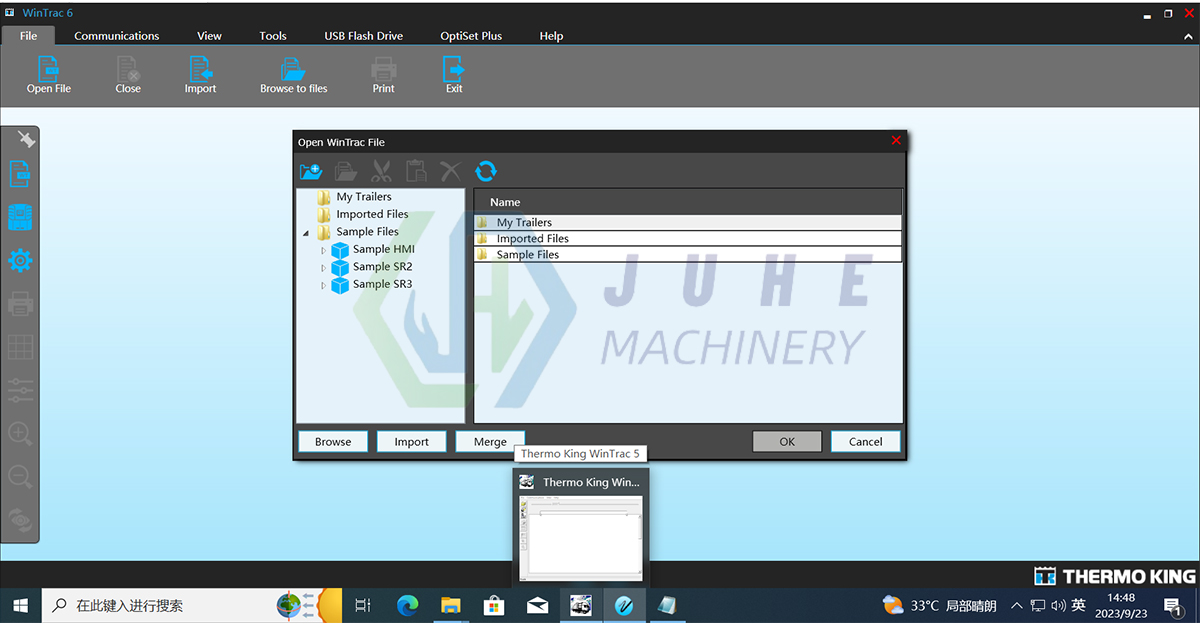
Task: Click the document icon in the left sidebar
Action: [x=20, y=174]
